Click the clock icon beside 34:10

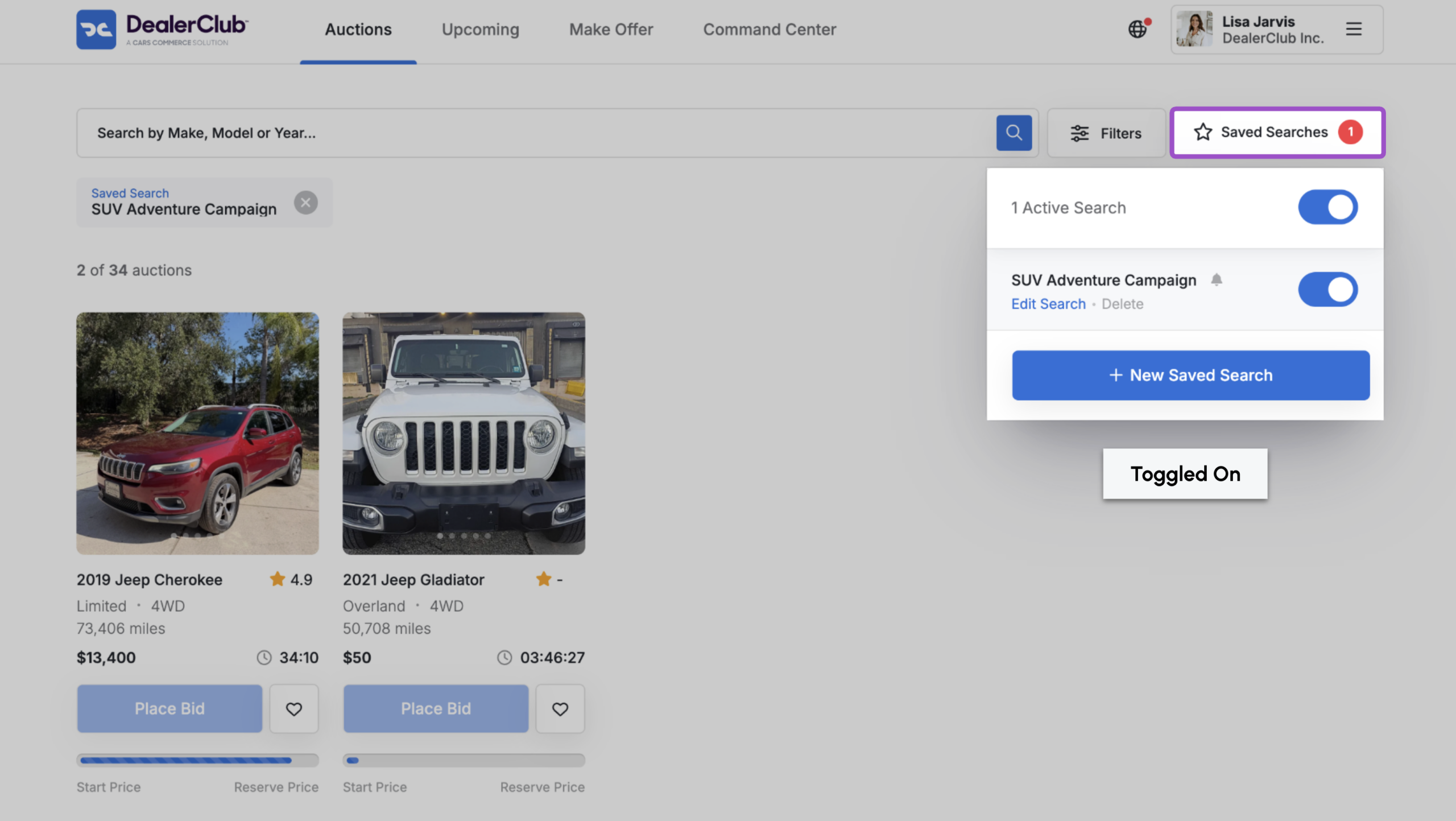pyautogui.click(x=264, y=658)
